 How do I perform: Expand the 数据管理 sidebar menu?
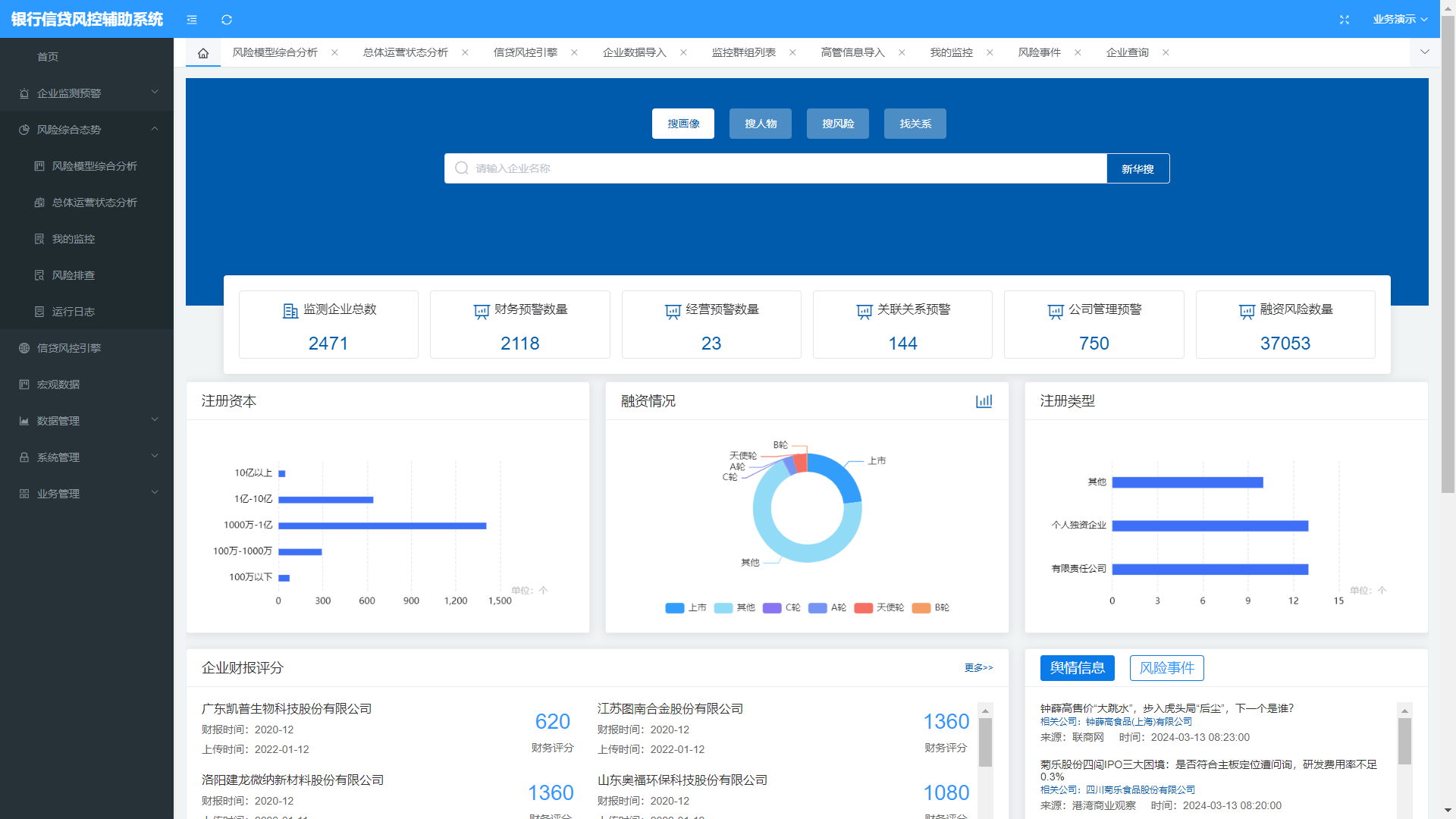pos(155,420)
